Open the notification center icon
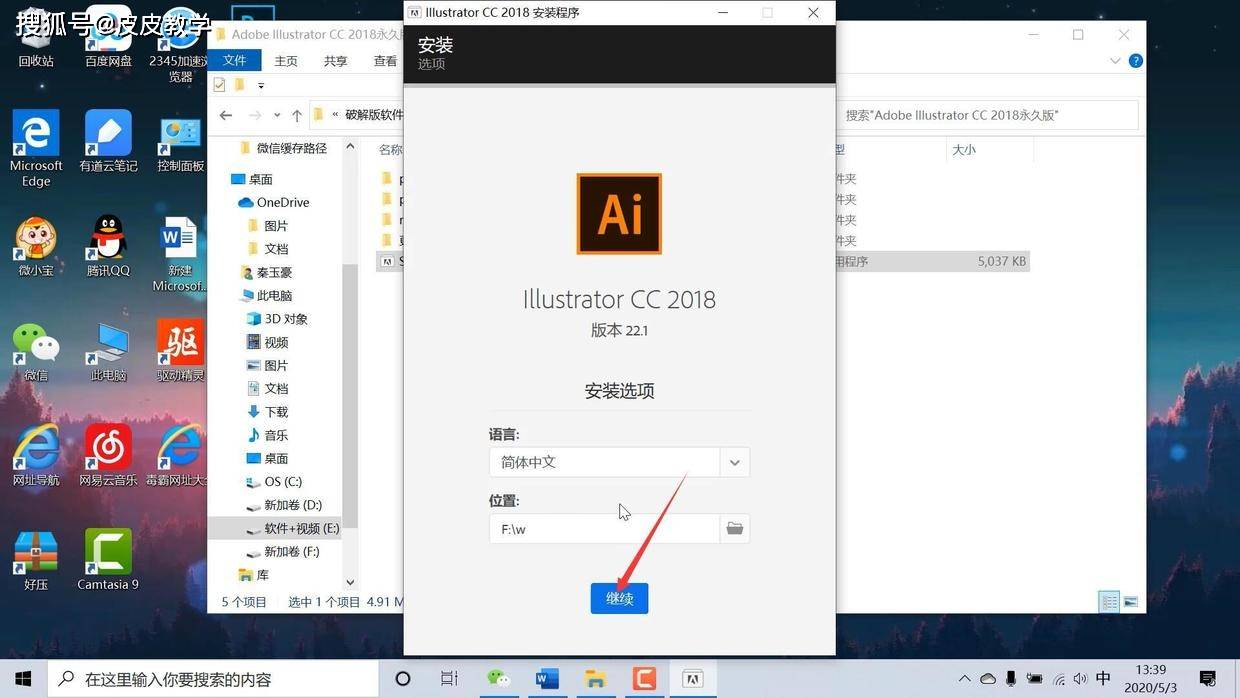This screenshot has width=1240, height=698. click(x=1208, y=679)
